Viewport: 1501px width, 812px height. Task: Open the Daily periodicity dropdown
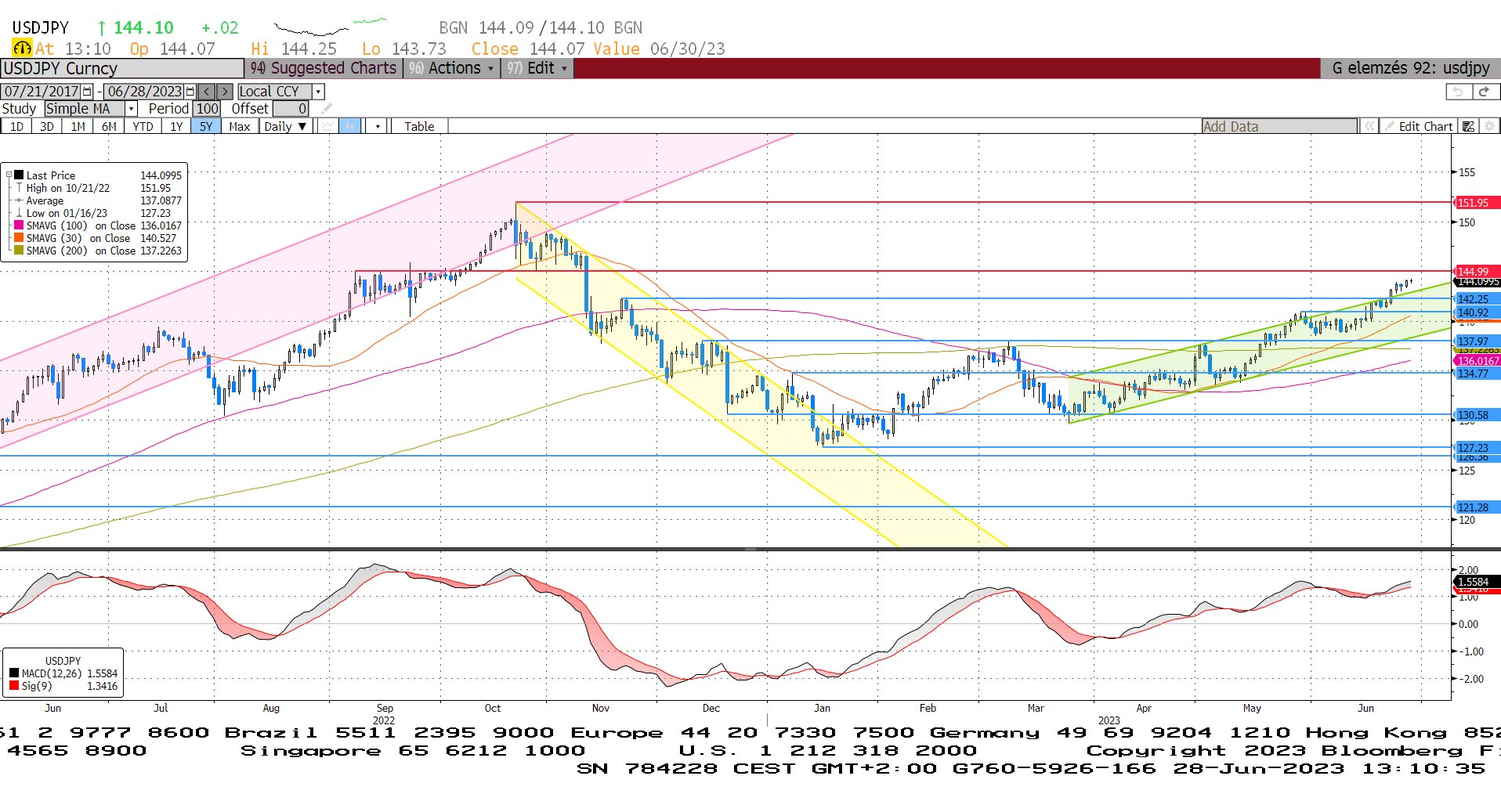(x=285, y=126)
